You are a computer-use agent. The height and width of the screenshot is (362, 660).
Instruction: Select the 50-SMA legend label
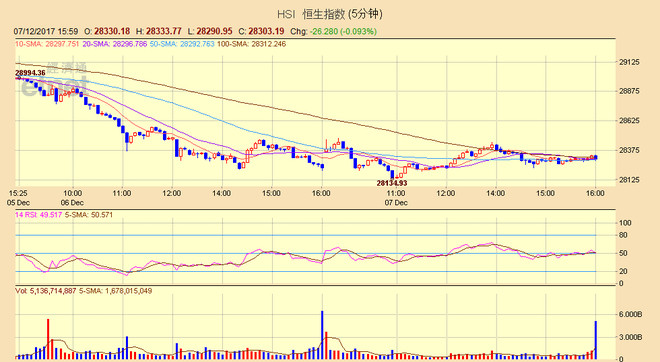[182, 44]
